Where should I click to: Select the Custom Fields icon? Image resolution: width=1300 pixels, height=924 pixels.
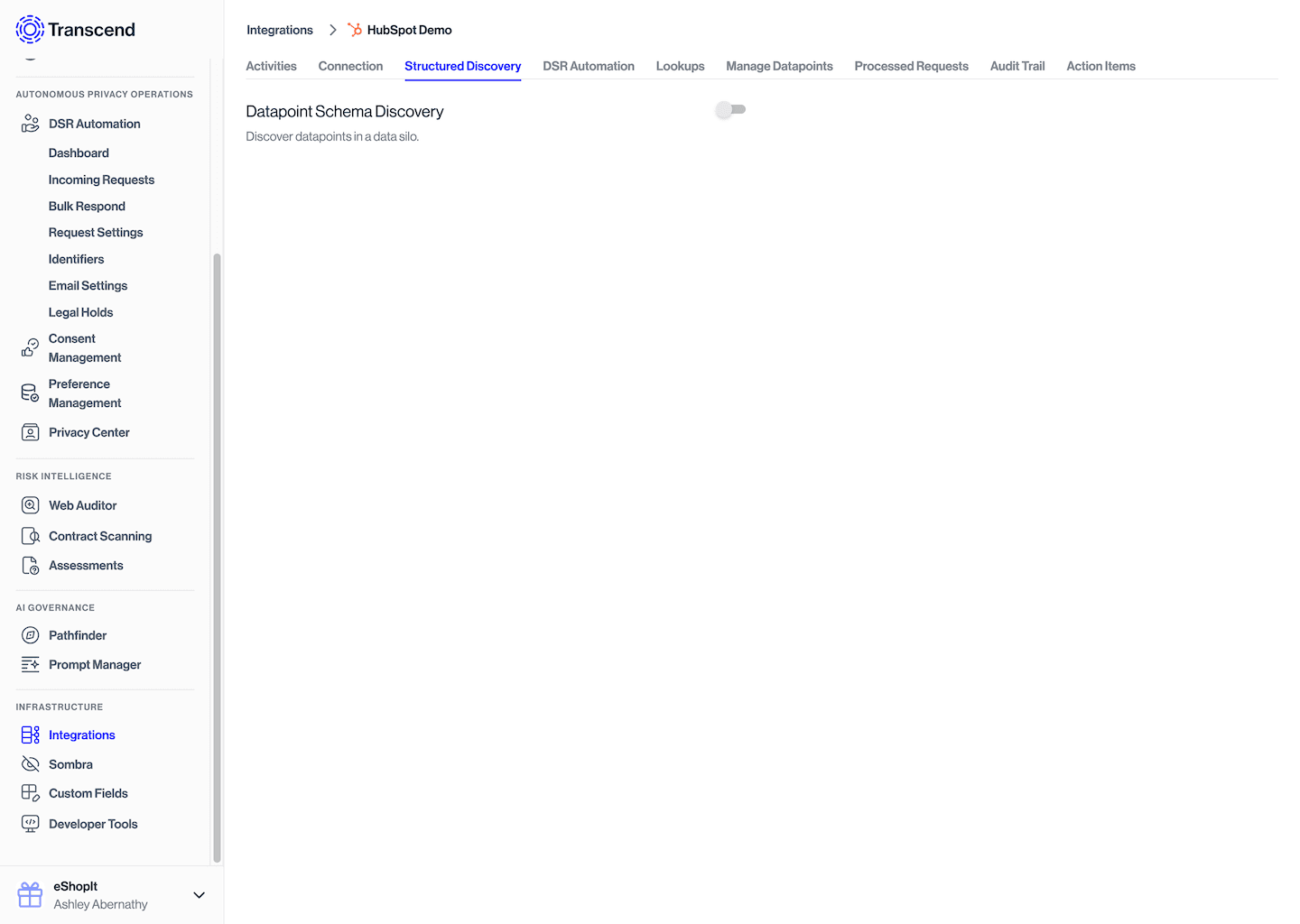pyautogui.click(x=30, y=792)
